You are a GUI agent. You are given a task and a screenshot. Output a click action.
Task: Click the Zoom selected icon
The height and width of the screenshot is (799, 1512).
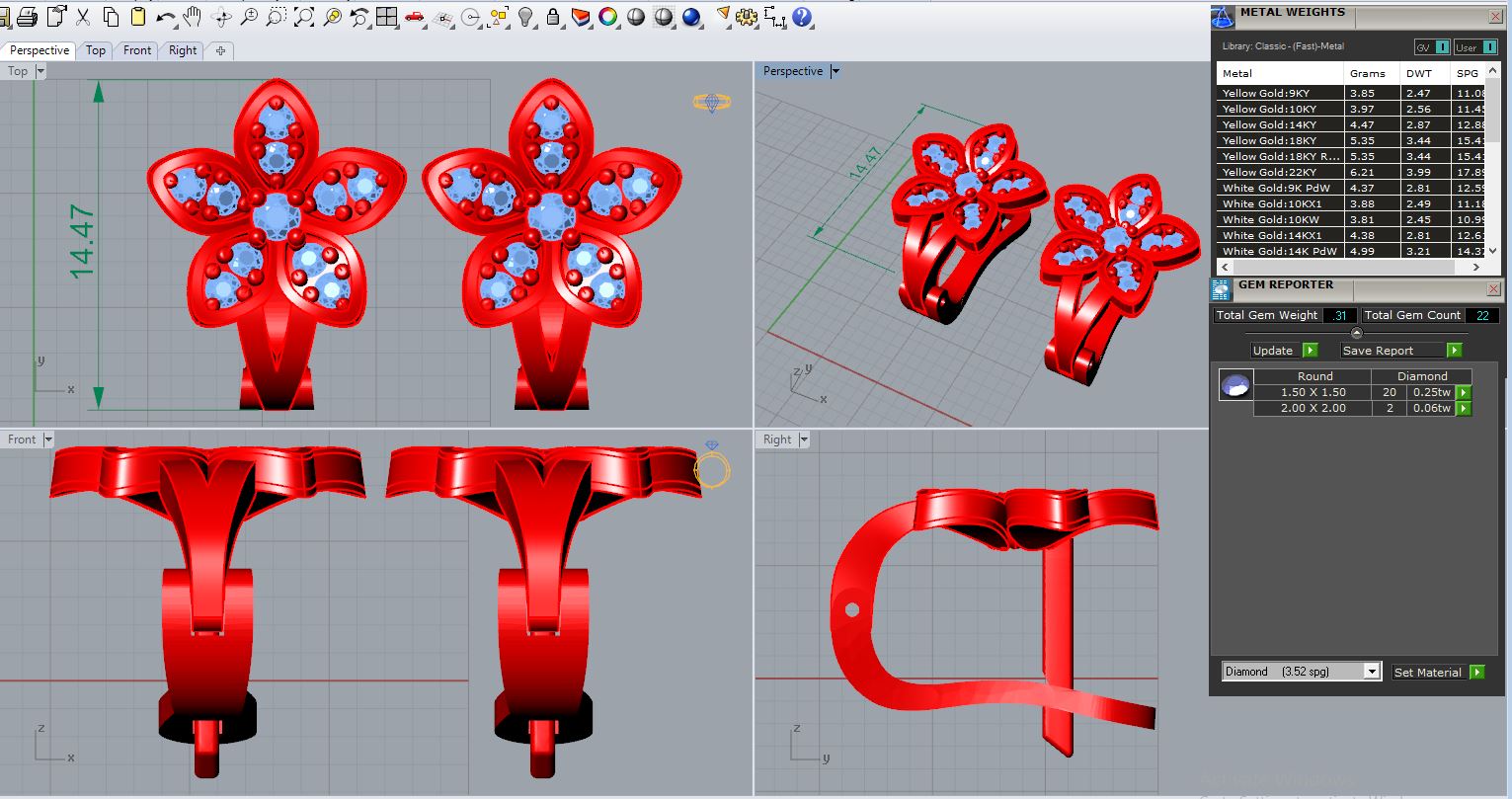pos(332,17)
